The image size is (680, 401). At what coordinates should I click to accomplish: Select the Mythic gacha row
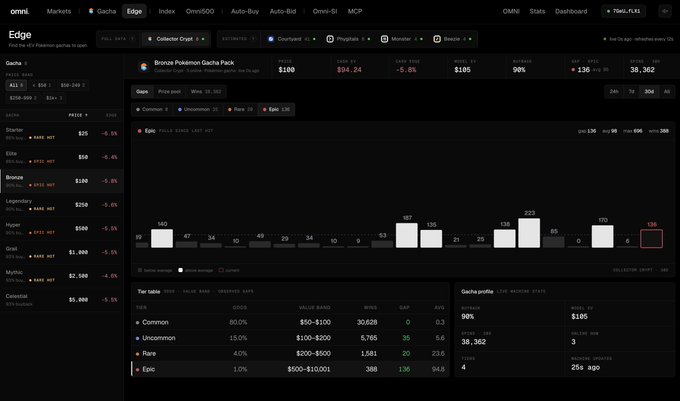(62, 276)
